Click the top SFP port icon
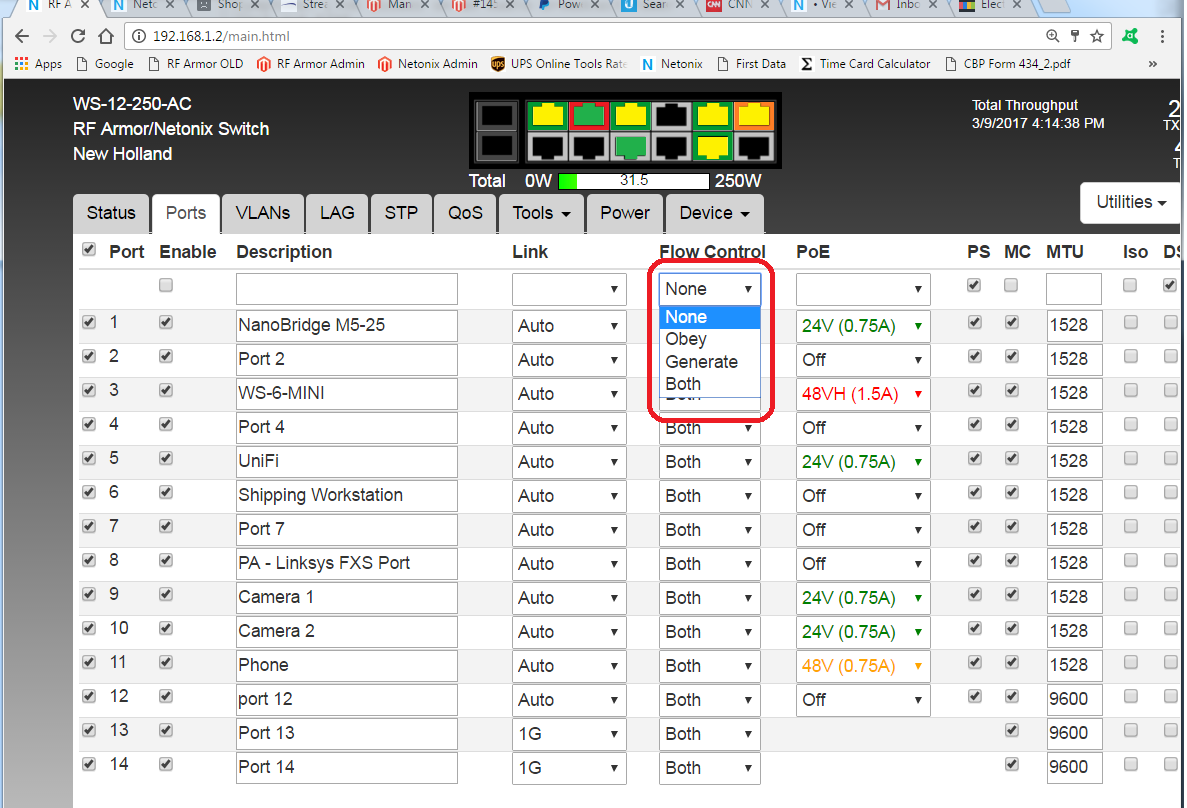Viewport: 1187px width, 808px height. click(494, 116)
